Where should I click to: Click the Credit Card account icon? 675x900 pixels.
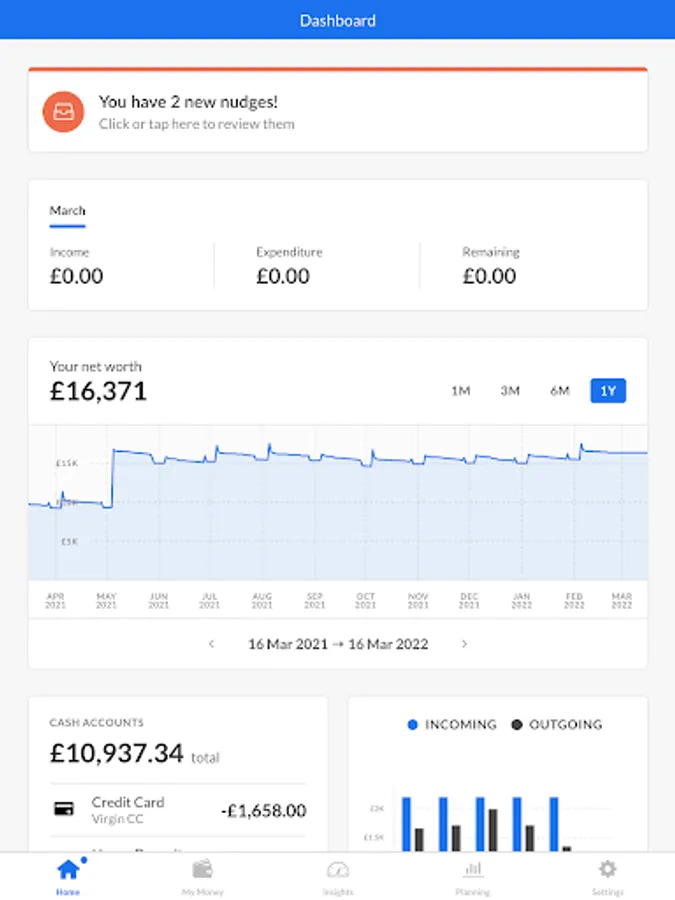point(64,809)
